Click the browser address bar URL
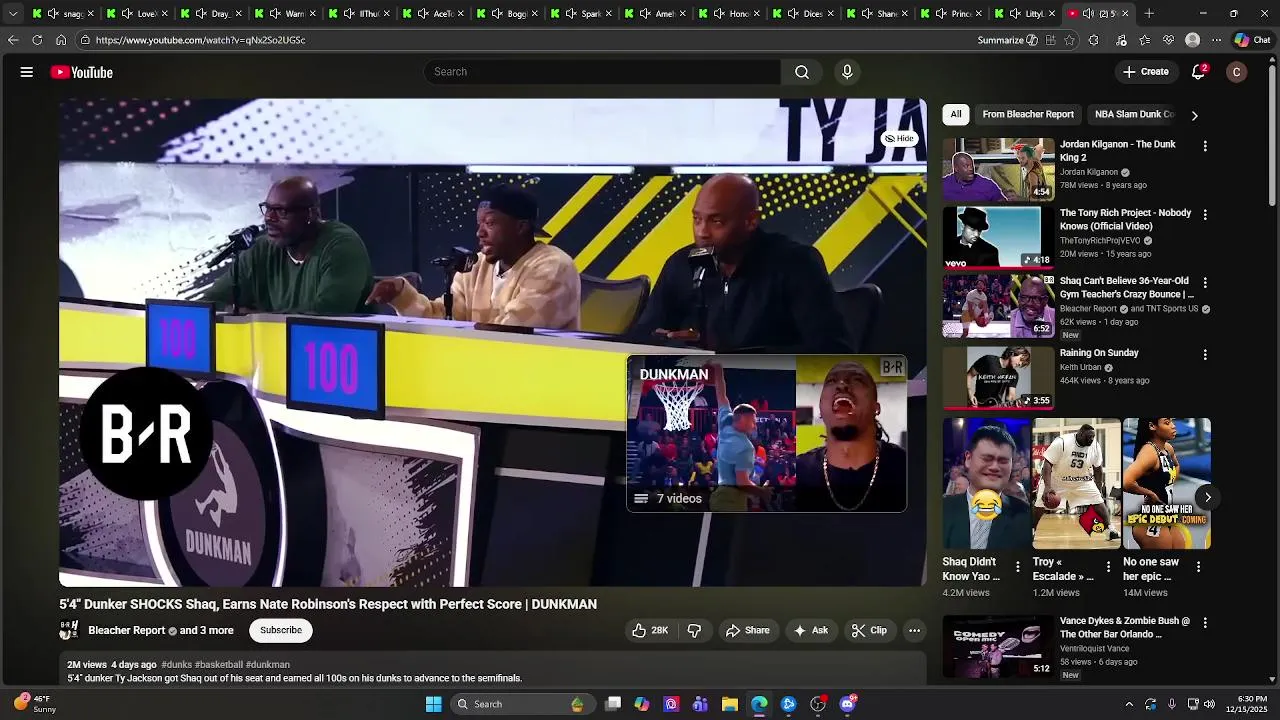The image size is (1280, 720). pyautogui.click(x=200, y=40)
